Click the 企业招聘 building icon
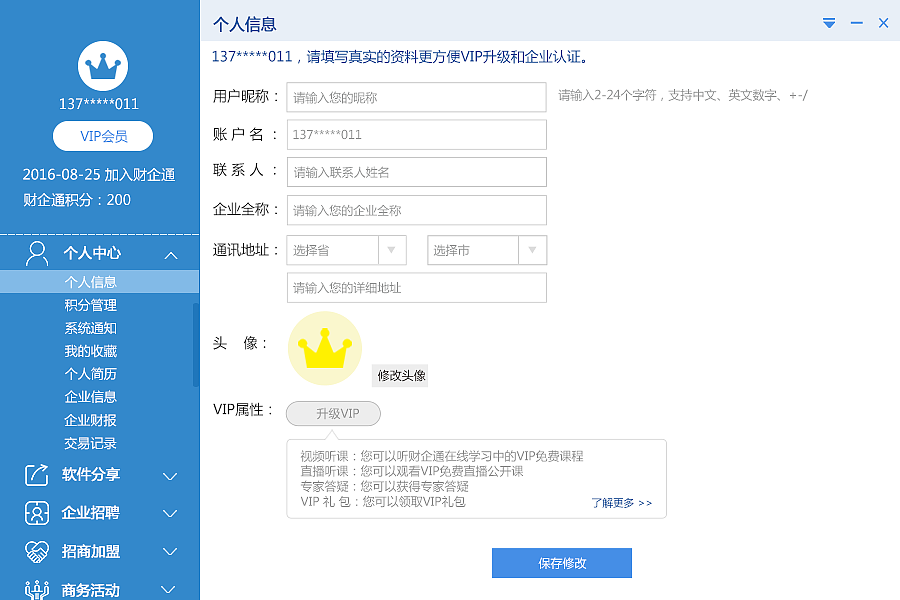This screenshot has width=900, height=600. pyautogui.click(x=37, y=513)
